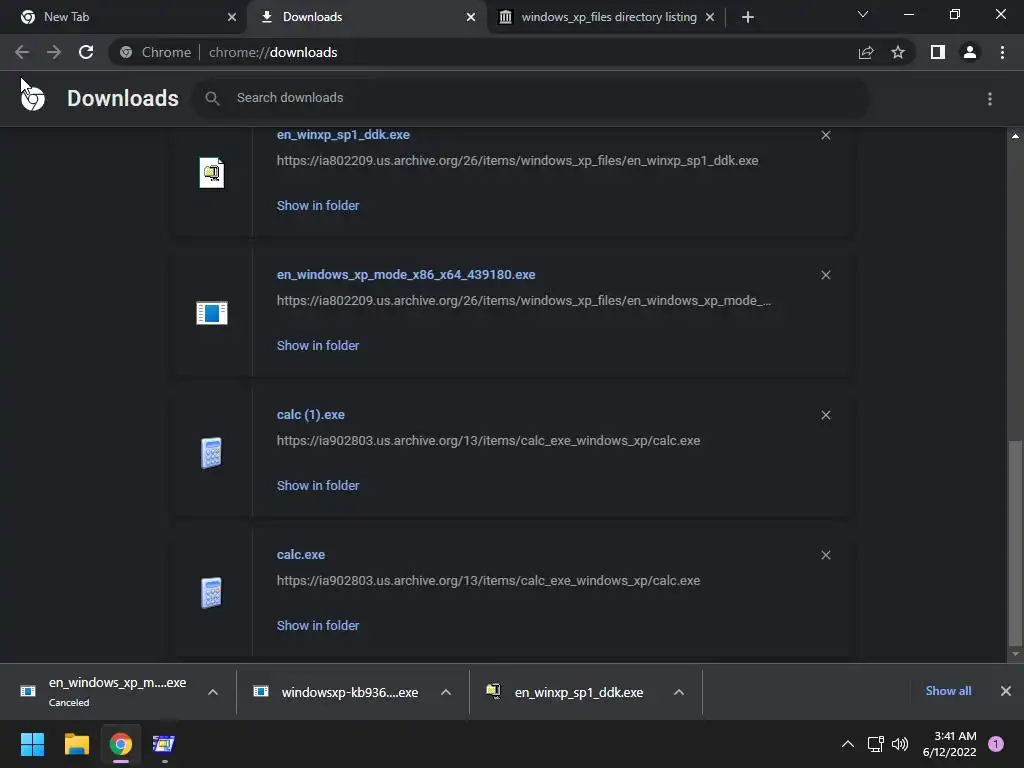Screen dimensions: 1024x768
Task: Click the calculator icon for calc (1).exe
Action: pyautogui.click(x=211, y=453)
